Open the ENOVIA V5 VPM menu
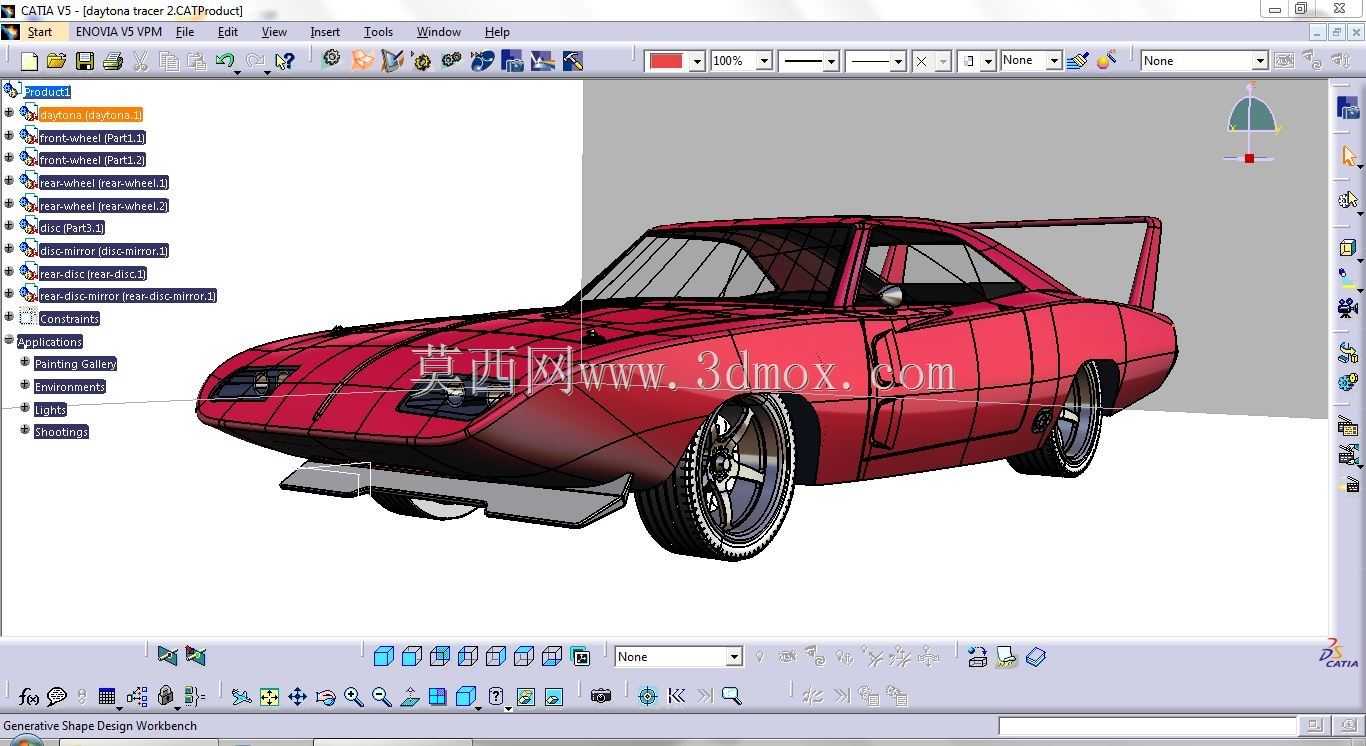 tap(119, 32)
